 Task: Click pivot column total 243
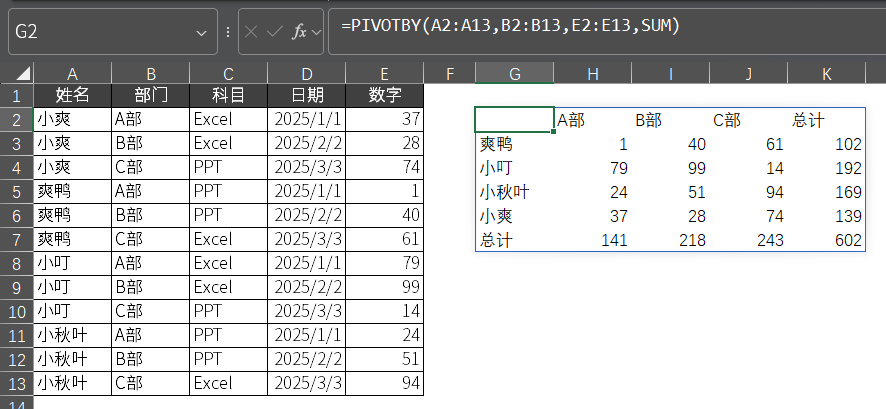click(x=749, y=240)
